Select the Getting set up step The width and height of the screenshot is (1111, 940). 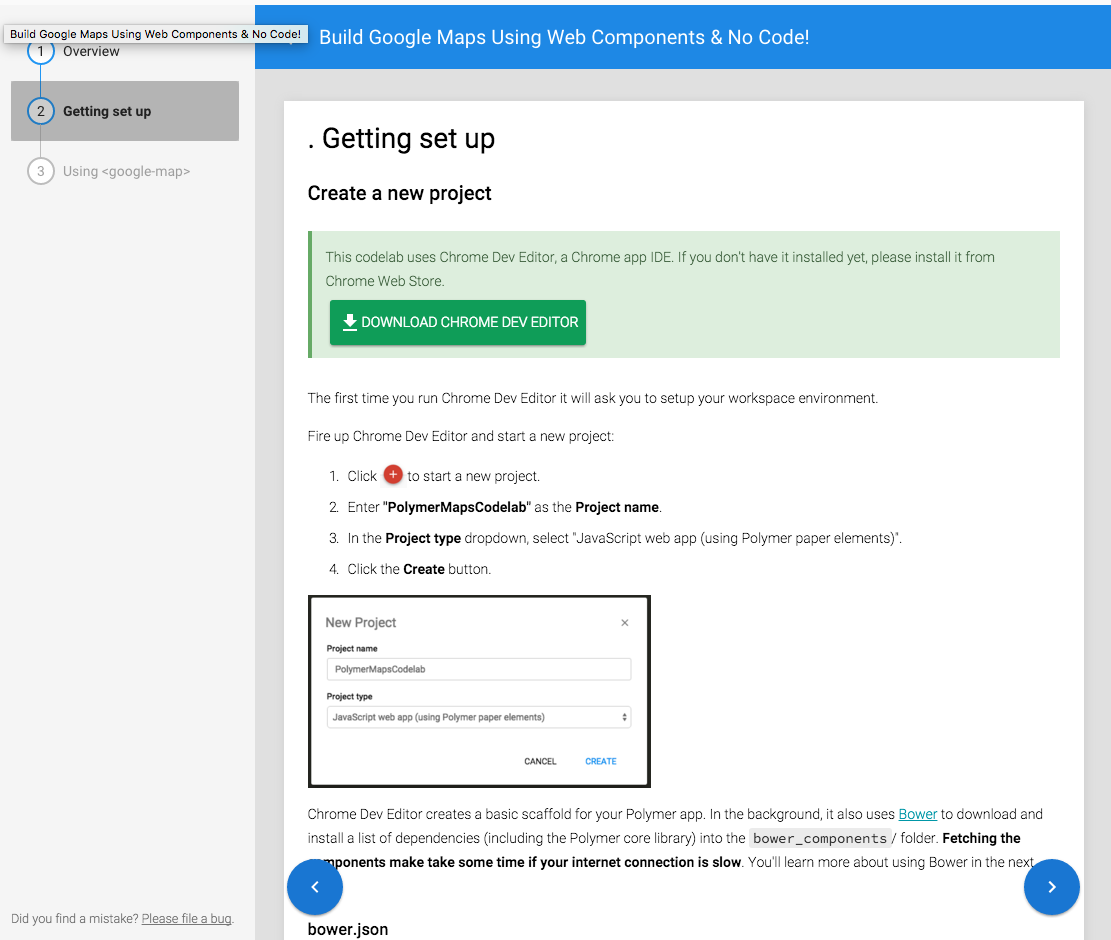125,111
